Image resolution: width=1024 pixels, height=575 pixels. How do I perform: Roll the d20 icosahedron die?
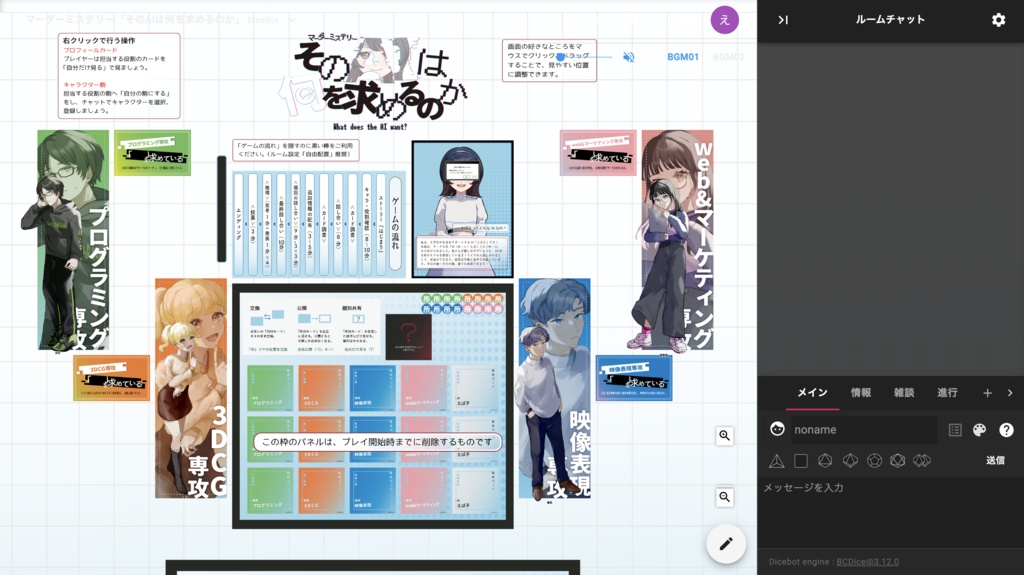(897, 461)
